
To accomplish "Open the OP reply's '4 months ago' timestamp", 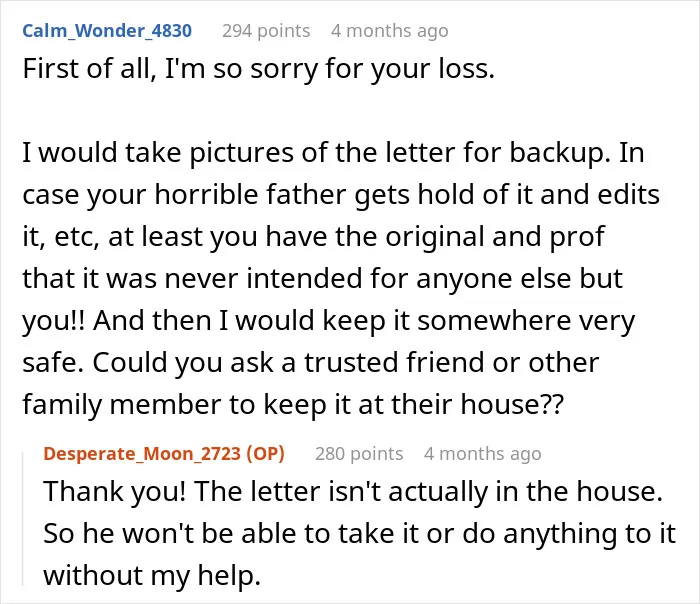I will (x=483, y=454).
